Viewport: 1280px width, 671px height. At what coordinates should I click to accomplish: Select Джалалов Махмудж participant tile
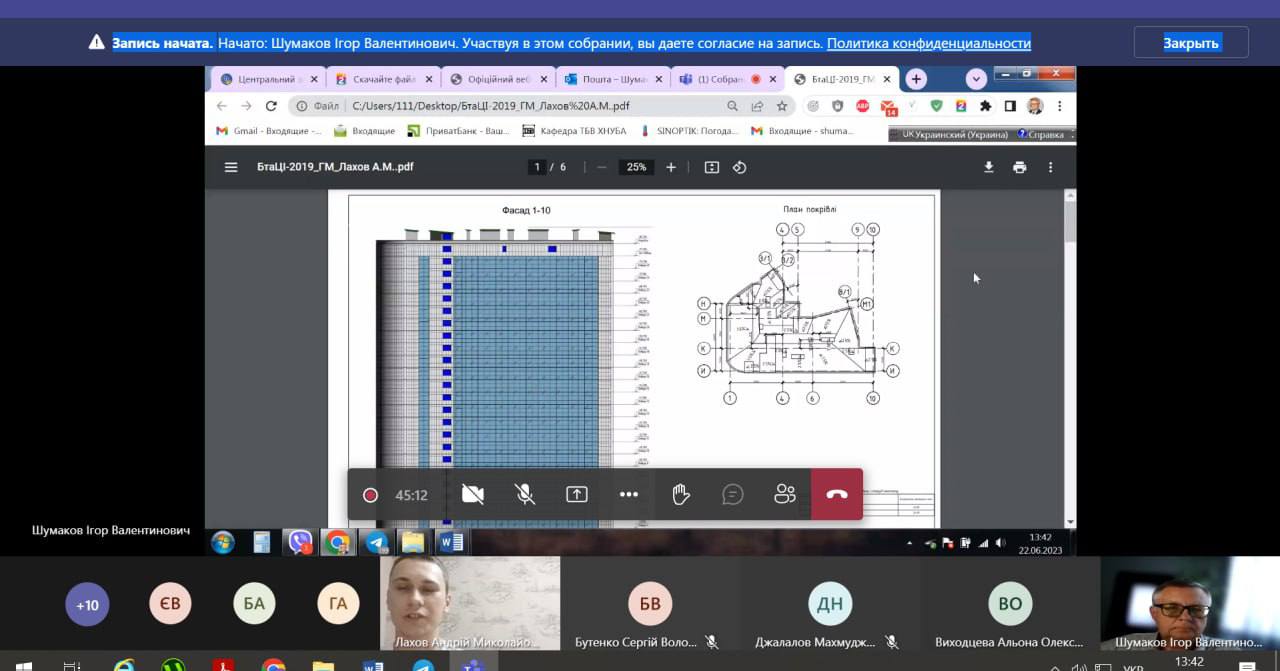(830, 603)
